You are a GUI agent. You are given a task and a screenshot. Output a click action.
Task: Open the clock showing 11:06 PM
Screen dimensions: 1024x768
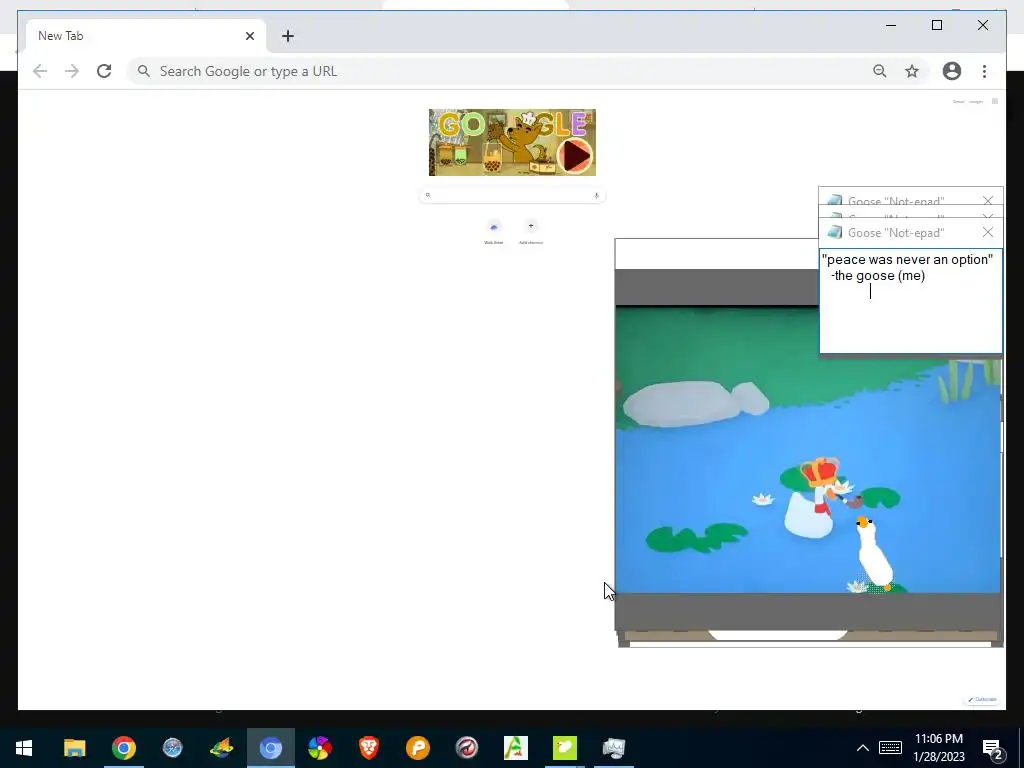click(x=938, y=748)
